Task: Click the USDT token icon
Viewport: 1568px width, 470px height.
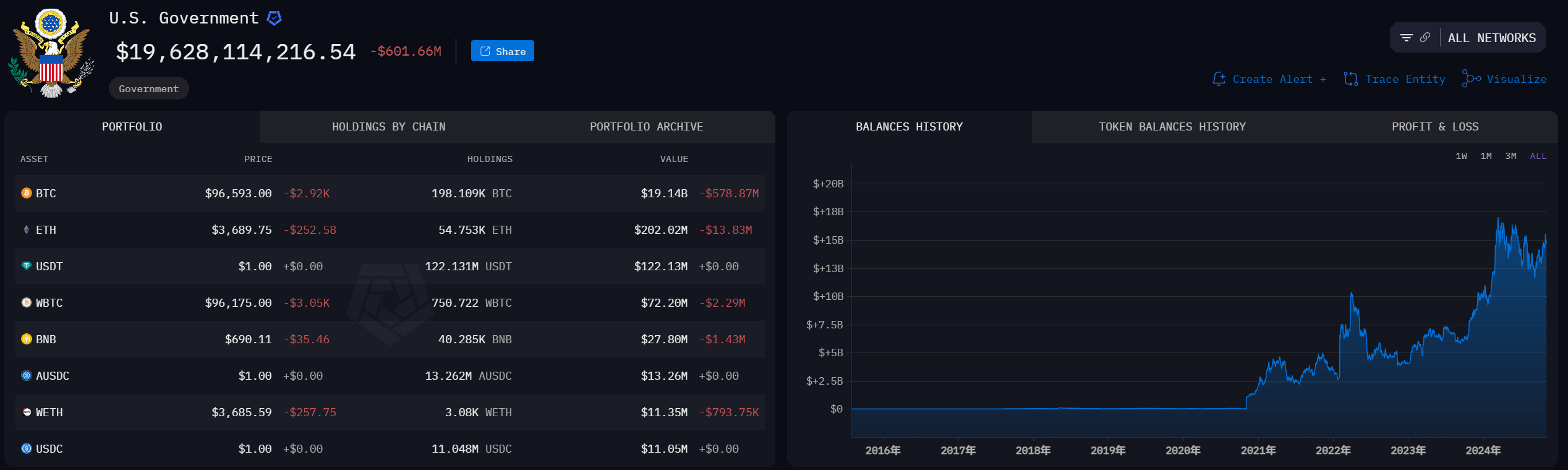Action: coord(27,266)
